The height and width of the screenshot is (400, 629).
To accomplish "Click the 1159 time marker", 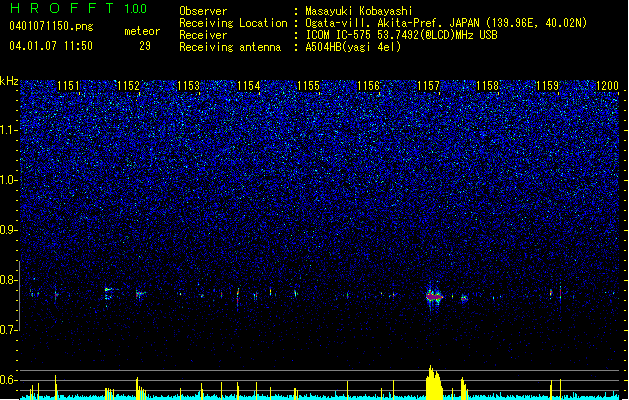I will coord(547,86).
